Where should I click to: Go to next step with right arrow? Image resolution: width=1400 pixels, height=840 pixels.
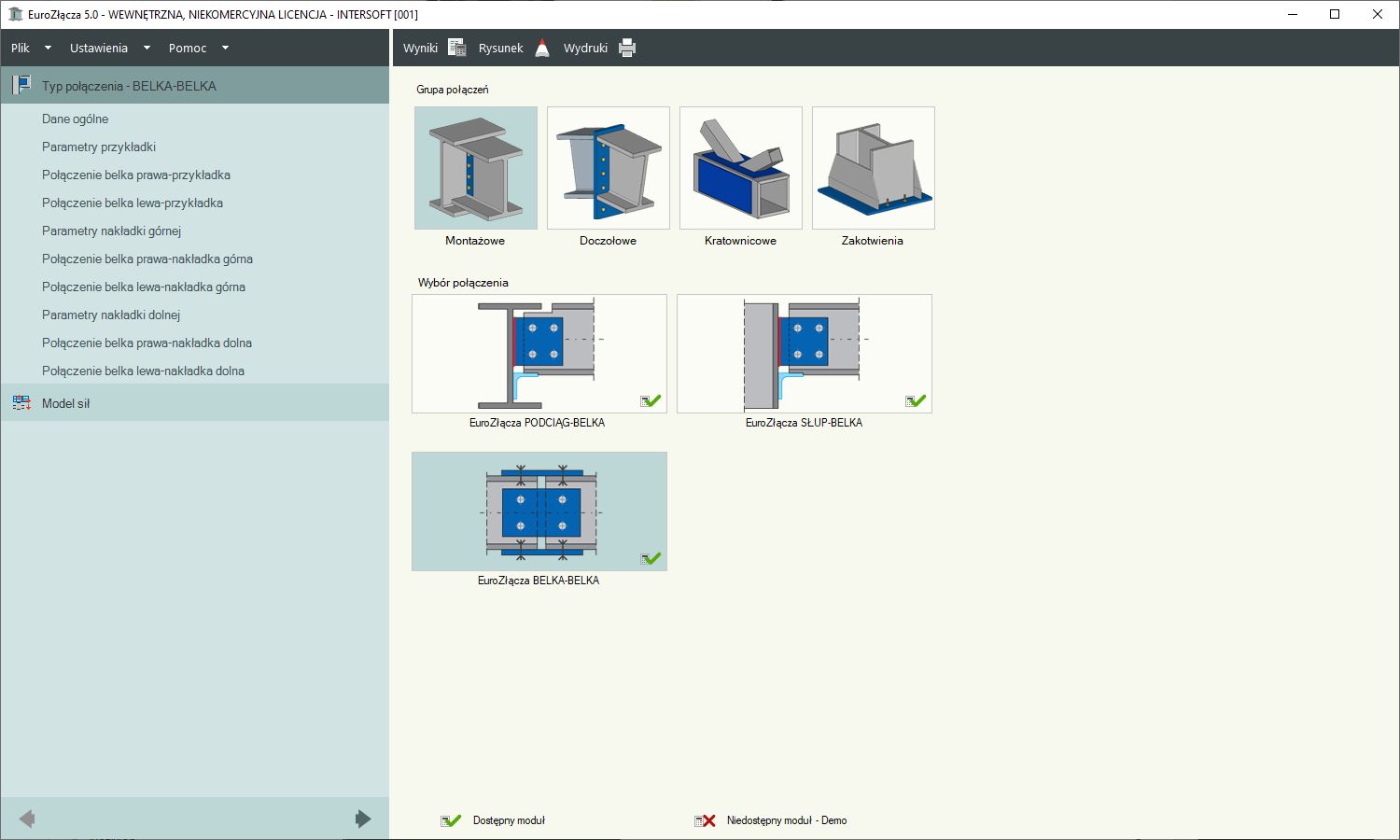pos(363,819)
